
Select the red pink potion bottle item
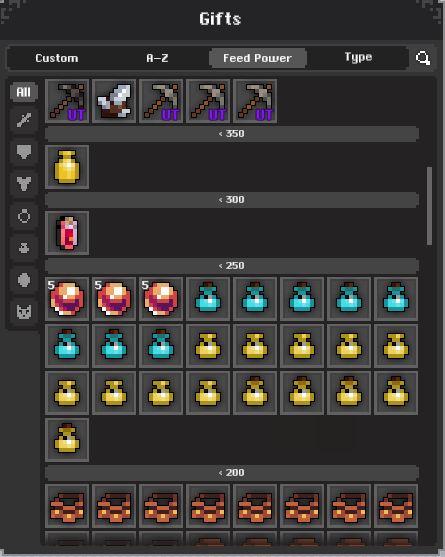(67, 233)
